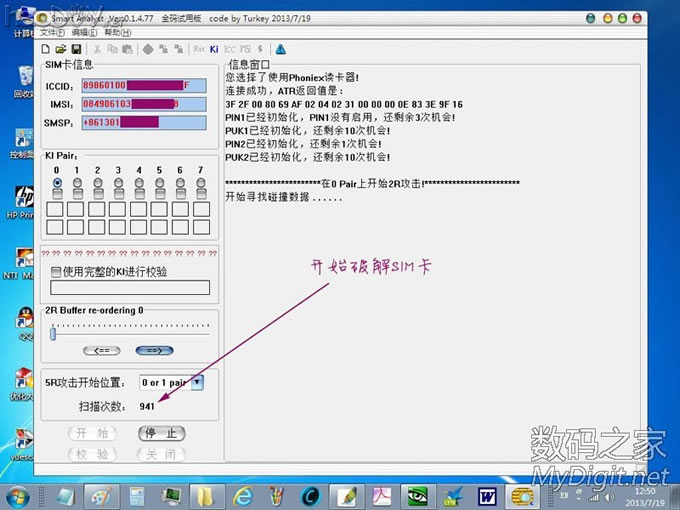Viewport: 680px width, 510px height.
Task: Click the 停止 stop button
Action: 161,433
